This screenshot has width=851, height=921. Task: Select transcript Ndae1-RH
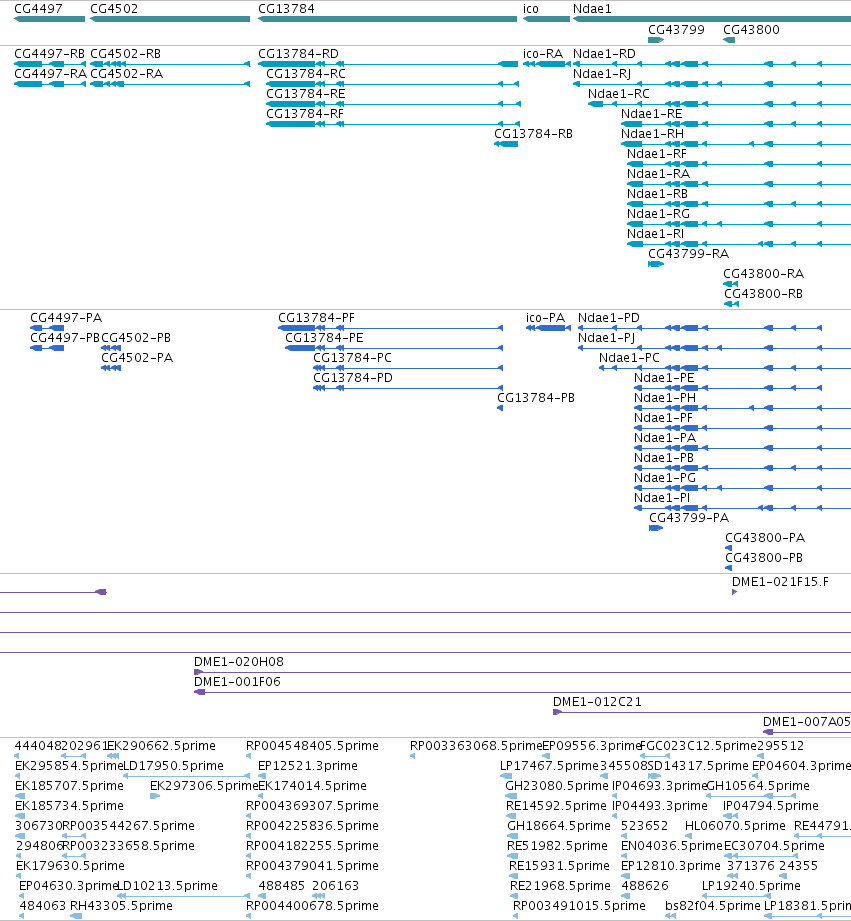click(652, 134)
